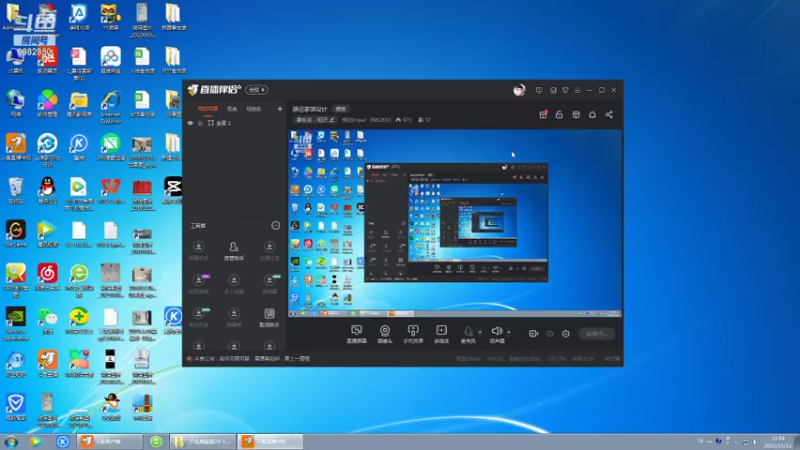Open the media player taskbar icon
The image size is (800, 450).
pos(36,442)
